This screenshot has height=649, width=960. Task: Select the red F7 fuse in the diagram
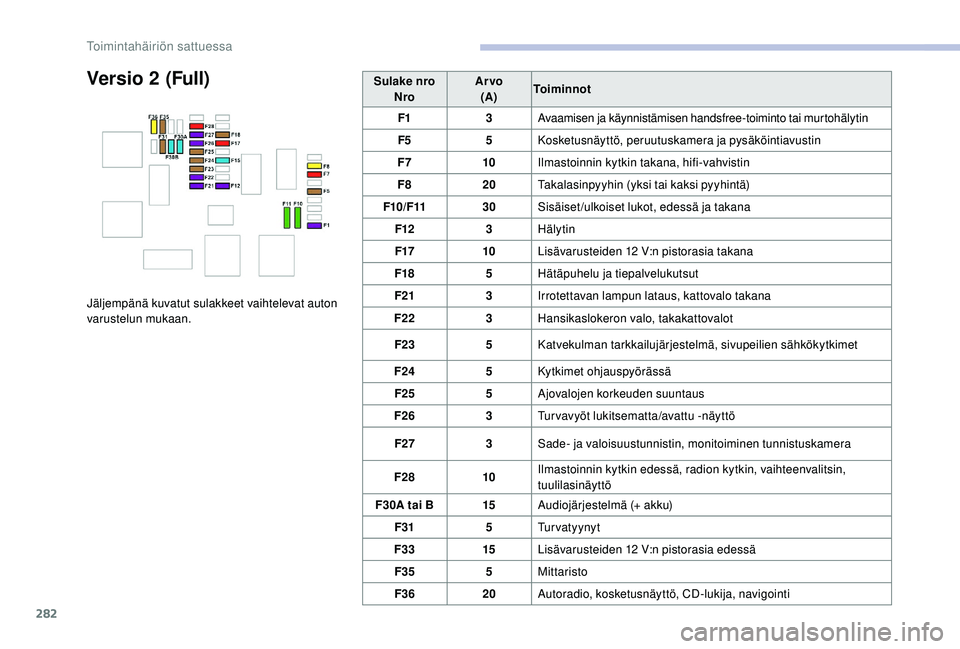315,174
